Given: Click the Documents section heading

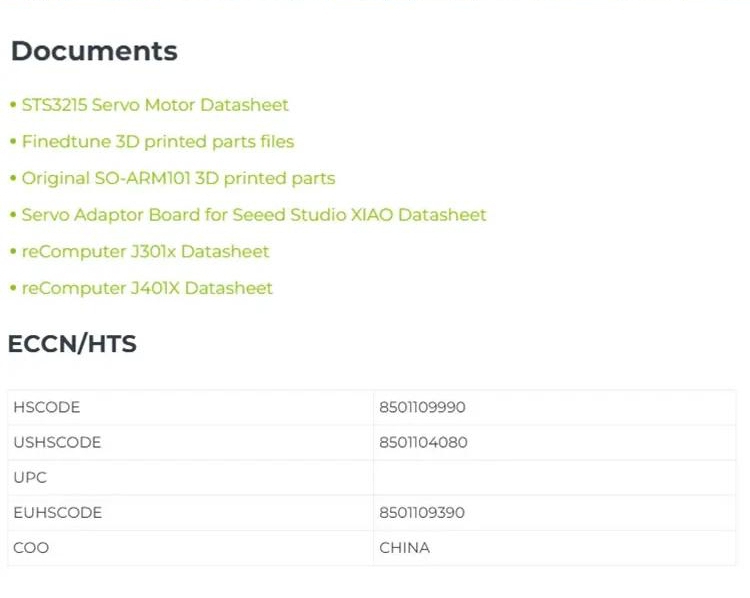Looking at the screenshot, I should (94, 52).
